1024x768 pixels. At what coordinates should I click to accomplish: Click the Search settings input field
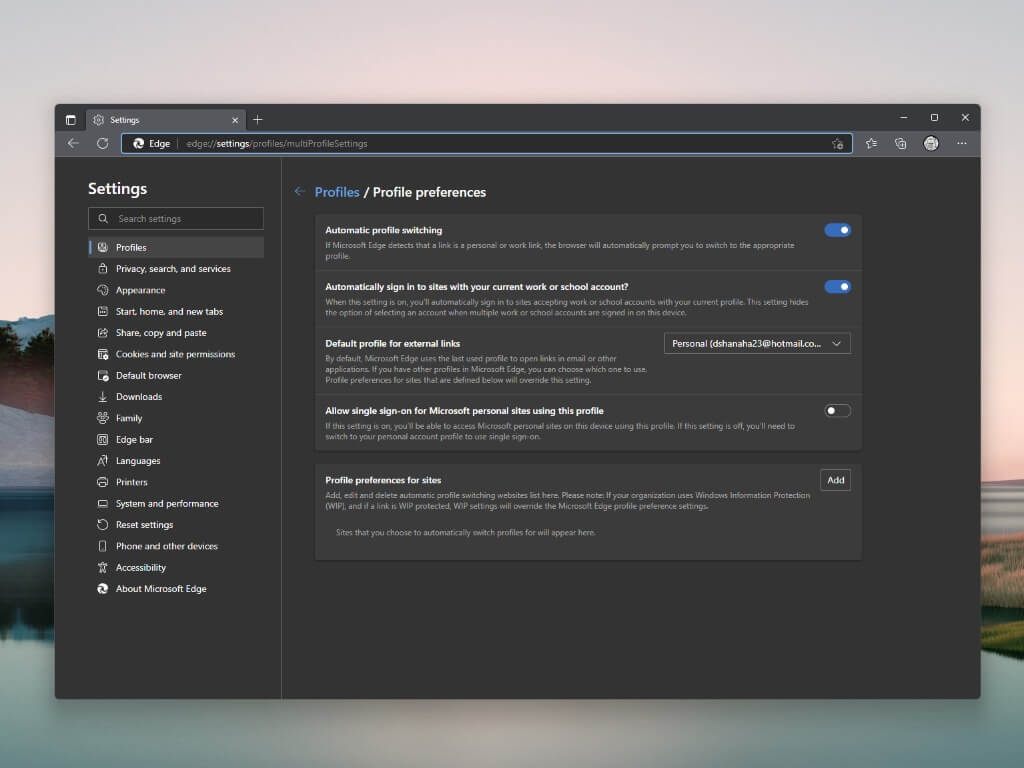(176, 219)
